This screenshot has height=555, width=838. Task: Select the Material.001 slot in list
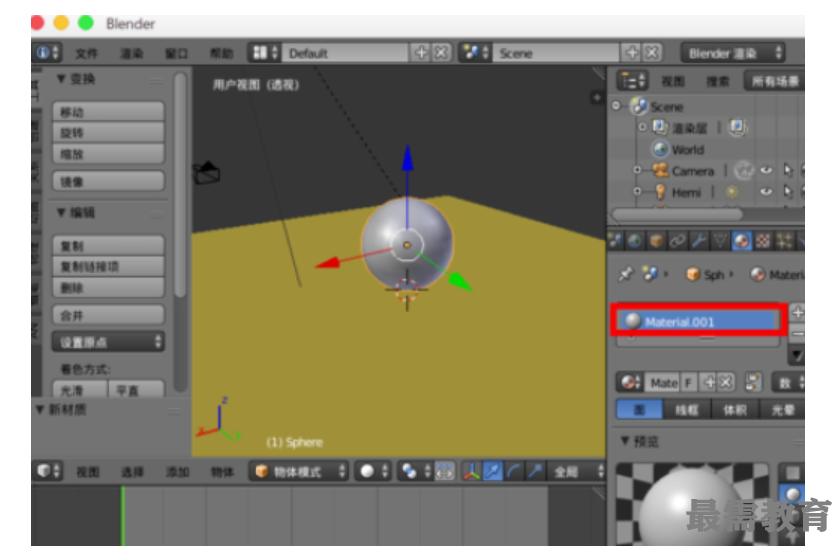pos(700,322)
